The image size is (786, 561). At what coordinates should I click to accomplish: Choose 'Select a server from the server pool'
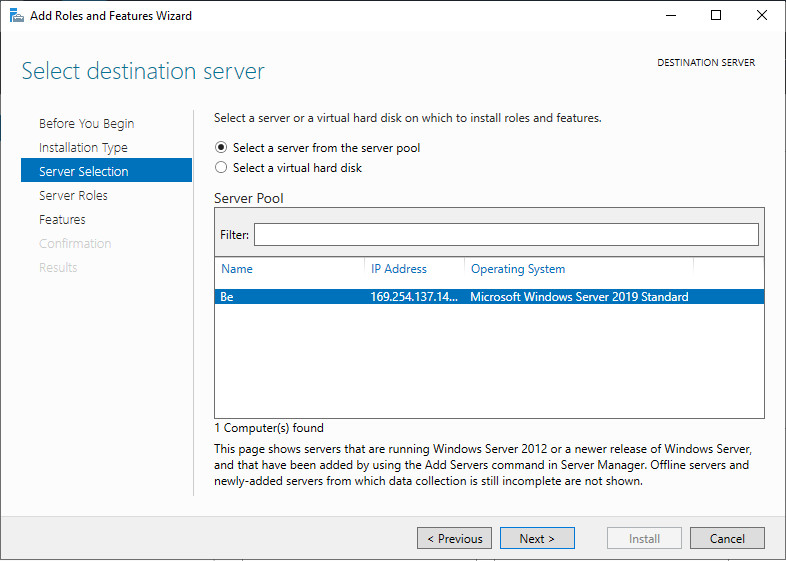pyautogui.click(x=222, y=147)
